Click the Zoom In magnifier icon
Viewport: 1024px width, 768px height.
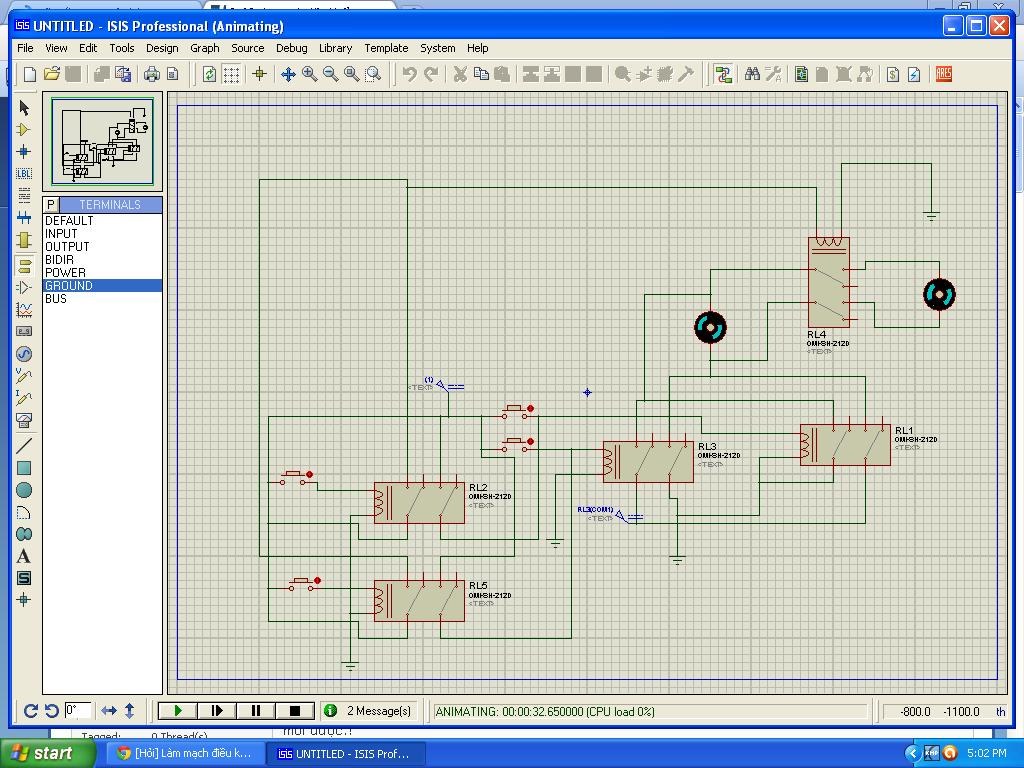pos(310,74)
